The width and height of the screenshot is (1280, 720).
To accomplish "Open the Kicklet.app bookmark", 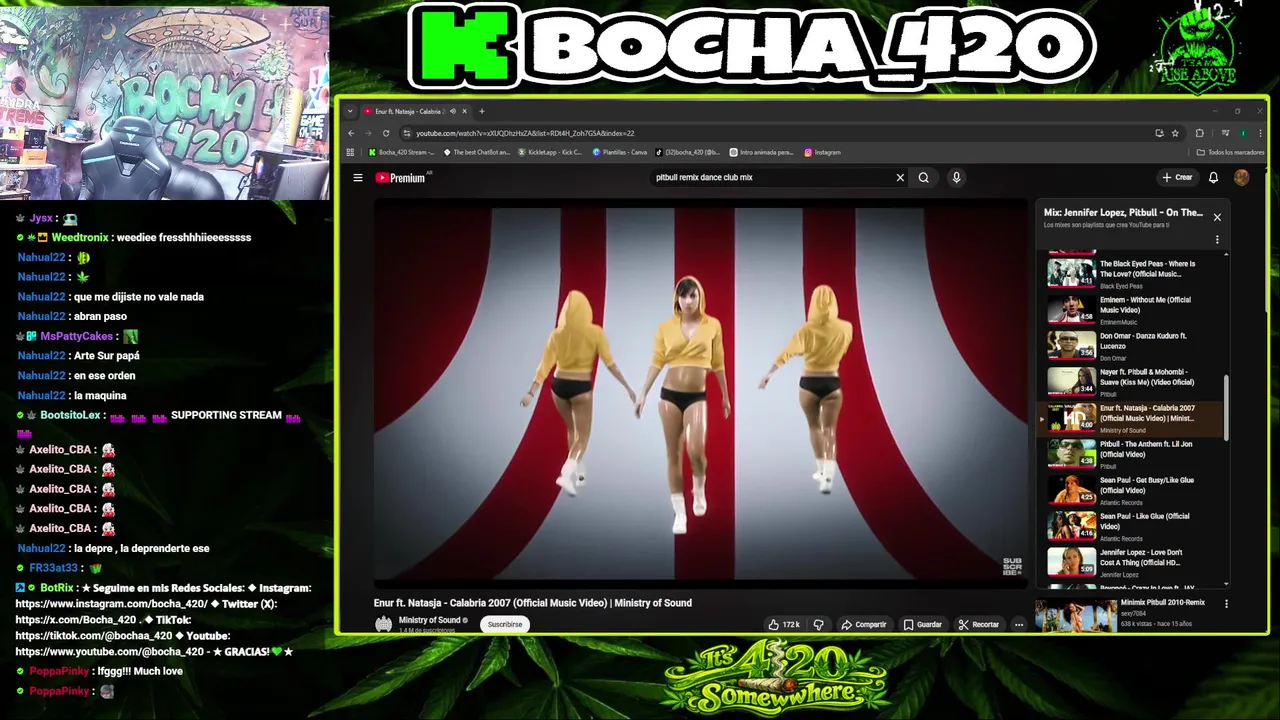I will [550, 153].
